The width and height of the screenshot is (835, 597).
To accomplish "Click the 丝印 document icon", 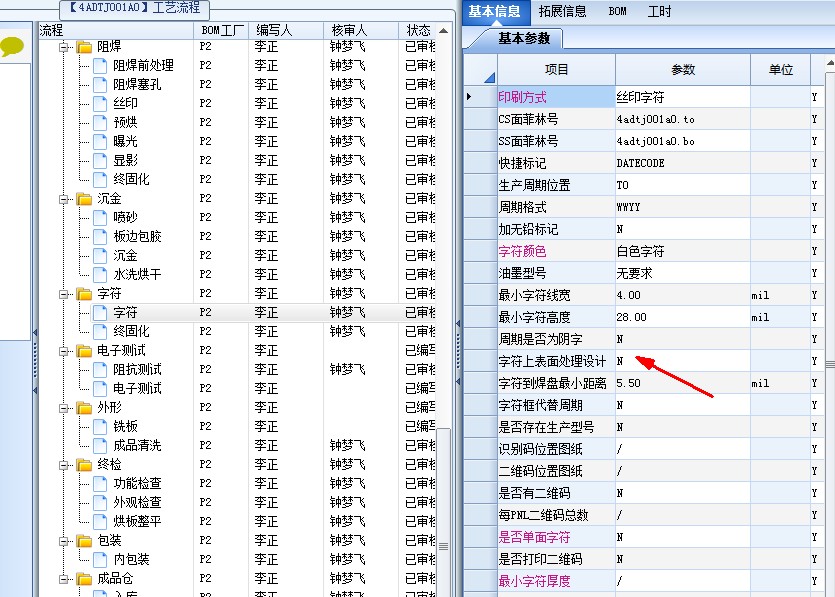I will point(100,103).
